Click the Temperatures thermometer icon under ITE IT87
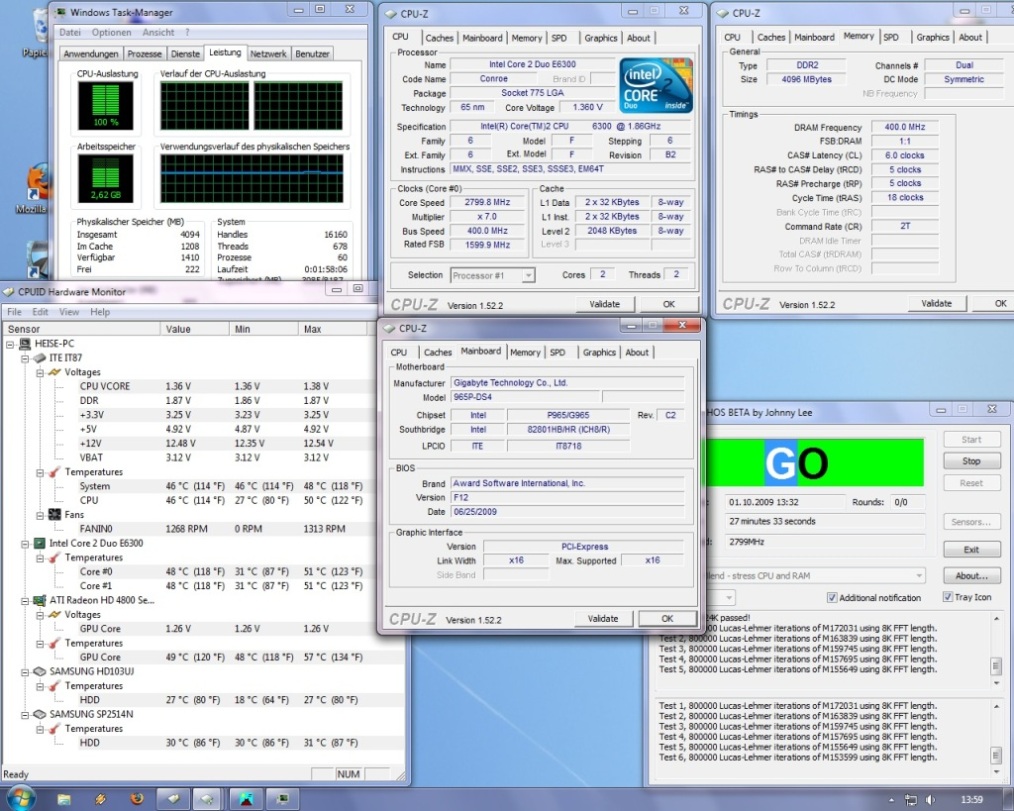 click(x=54, y=472)
